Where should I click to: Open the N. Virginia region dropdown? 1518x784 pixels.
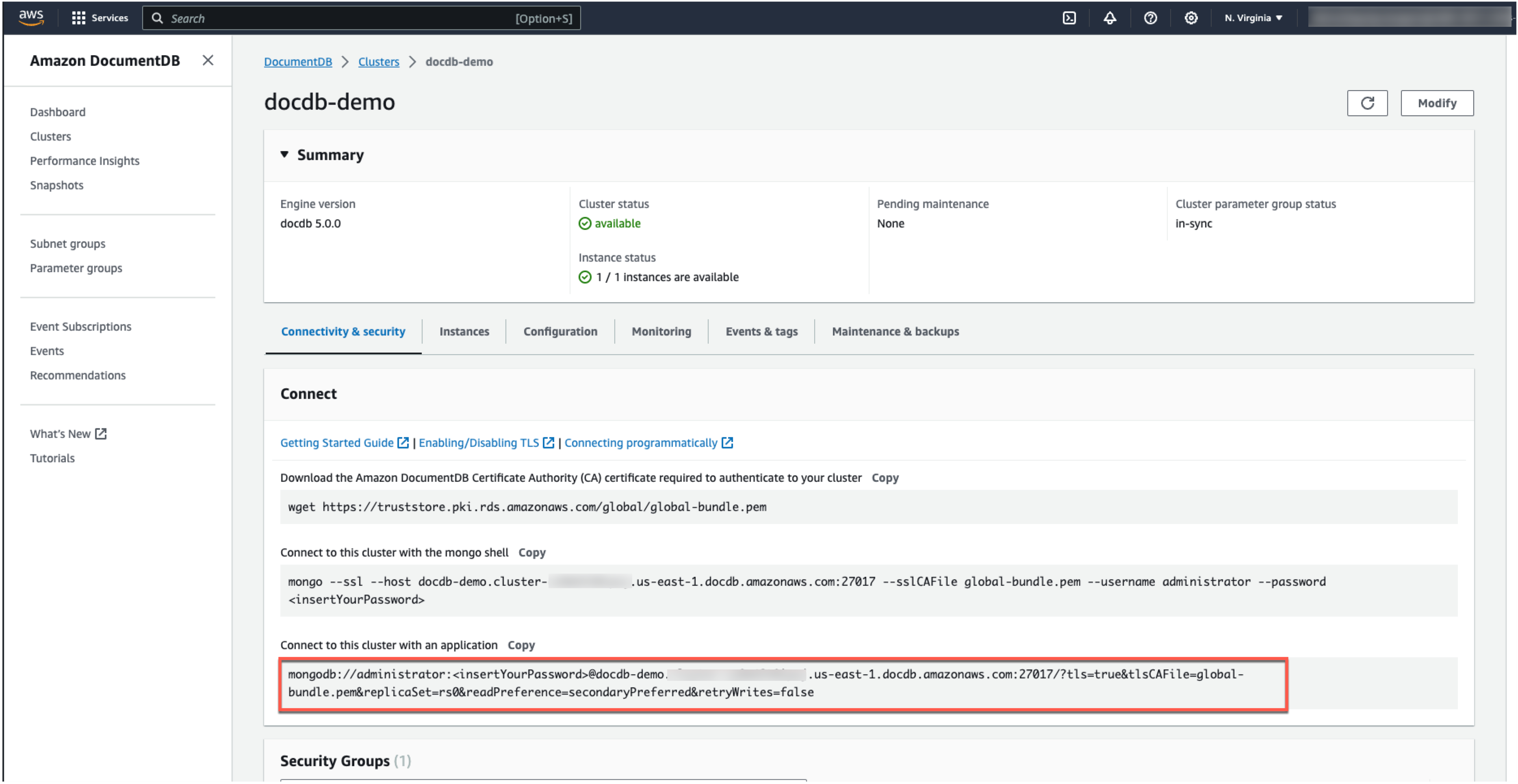coord(1253,18)
